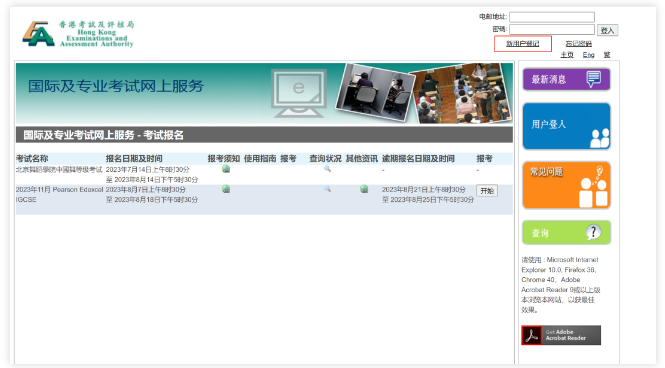The image size is (665, 368).
Task: Select the 北京舞蹈学院中国舞等级考试 exam name
Action: [x=59, y=170]
